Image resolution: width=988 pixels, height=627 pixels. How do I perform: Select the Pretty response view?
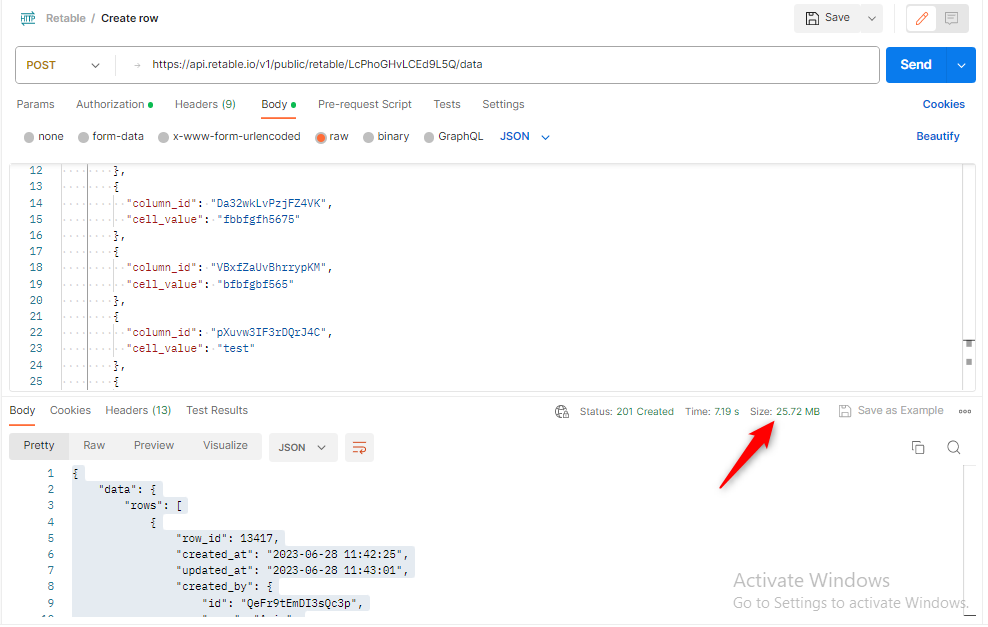coord(39,446)
